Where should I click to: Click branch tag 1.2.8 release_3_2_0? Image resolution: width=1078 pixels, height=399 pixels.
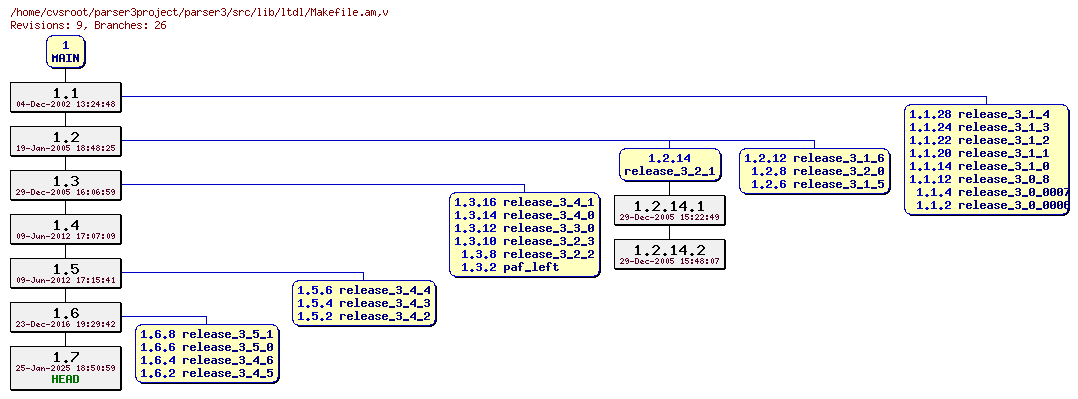pyautogui.click(x=817, y=171)
